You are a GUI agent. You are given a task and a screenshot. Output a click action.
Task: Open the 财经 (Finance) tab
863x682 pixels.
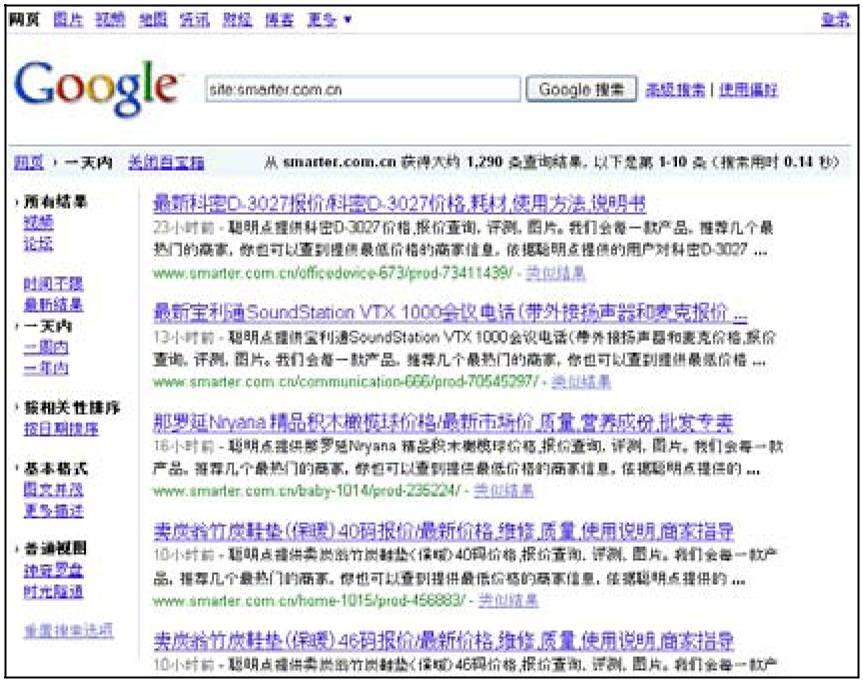[237, 20]
